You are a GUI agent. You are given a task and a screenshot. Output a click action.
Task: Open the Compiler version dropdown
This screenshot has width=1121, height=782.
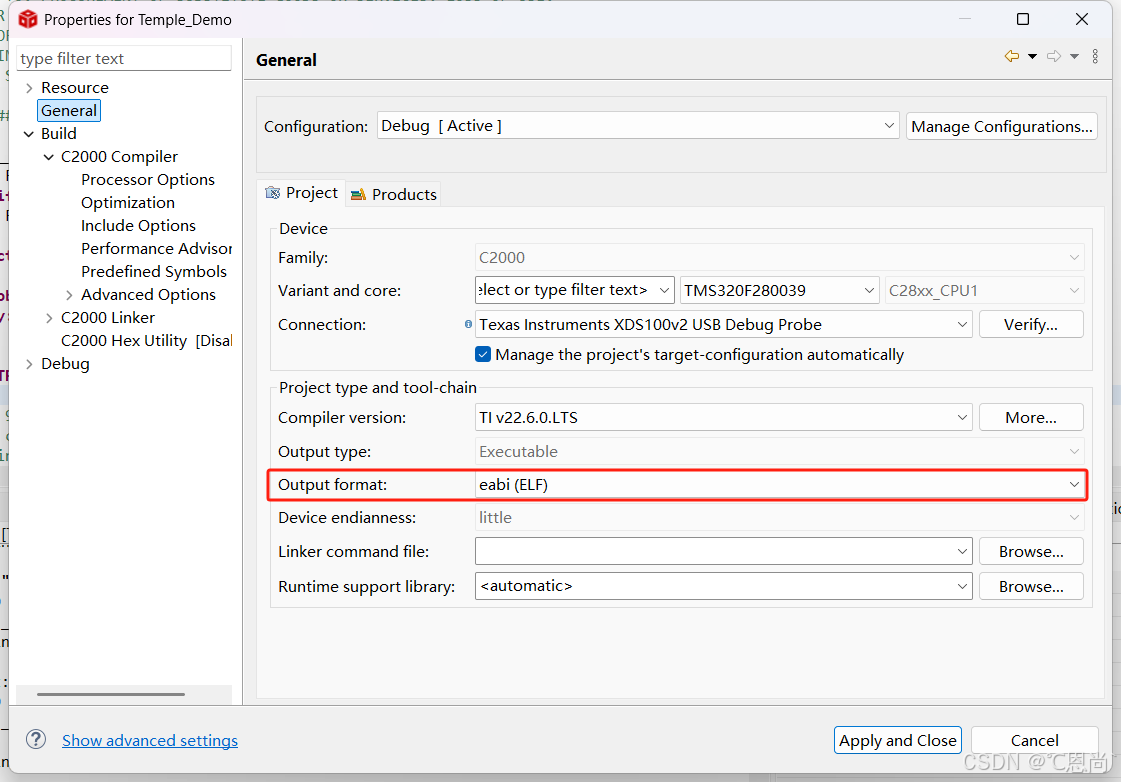[724, 417]
